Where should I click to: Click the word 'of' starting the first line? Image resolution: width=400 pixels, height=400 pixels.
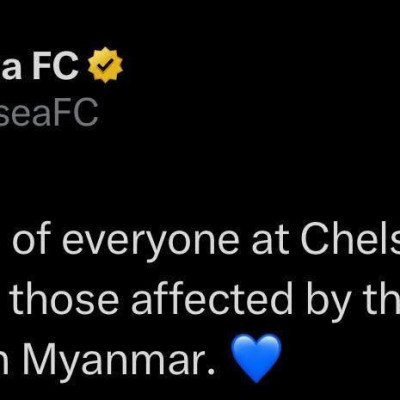coord(33,236)
